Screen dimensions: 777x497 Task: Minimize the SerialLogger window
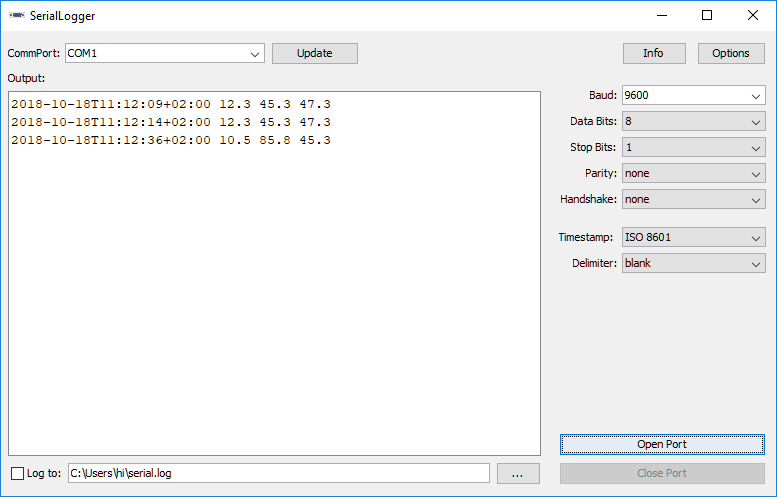[662, 15]
